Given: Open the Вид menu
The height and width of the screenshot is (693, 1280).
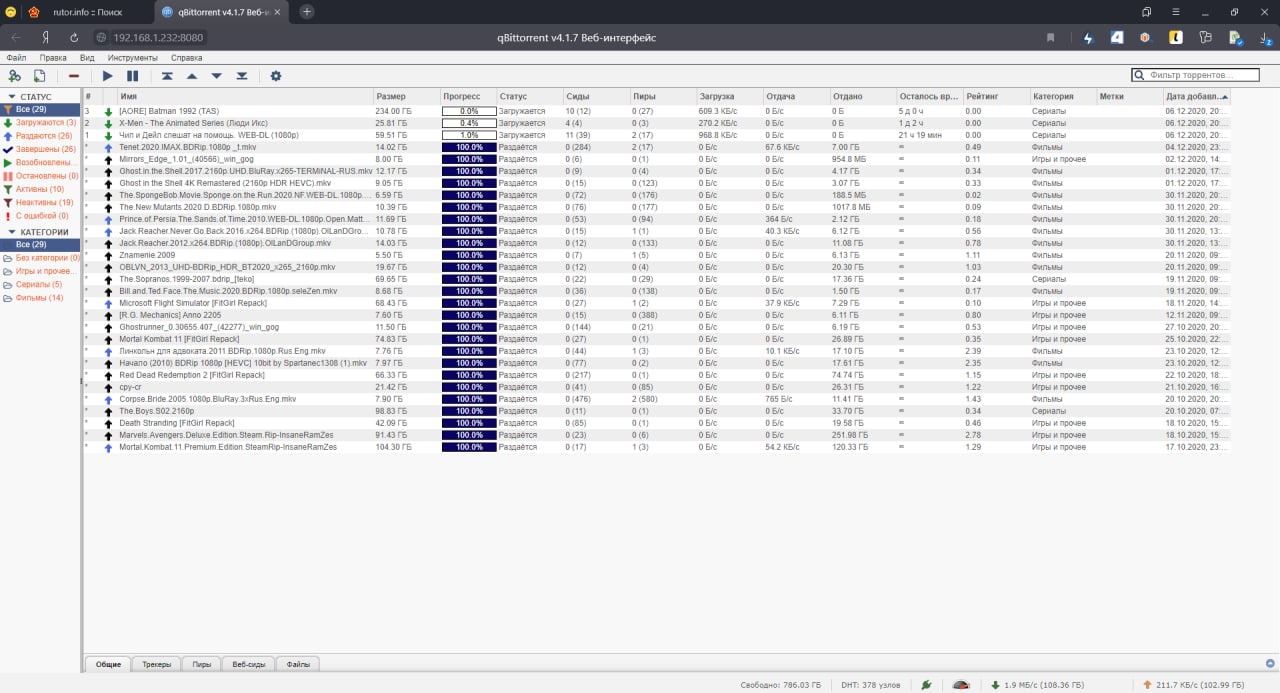Looking at the screenshot, I should (x=87, y=58).
